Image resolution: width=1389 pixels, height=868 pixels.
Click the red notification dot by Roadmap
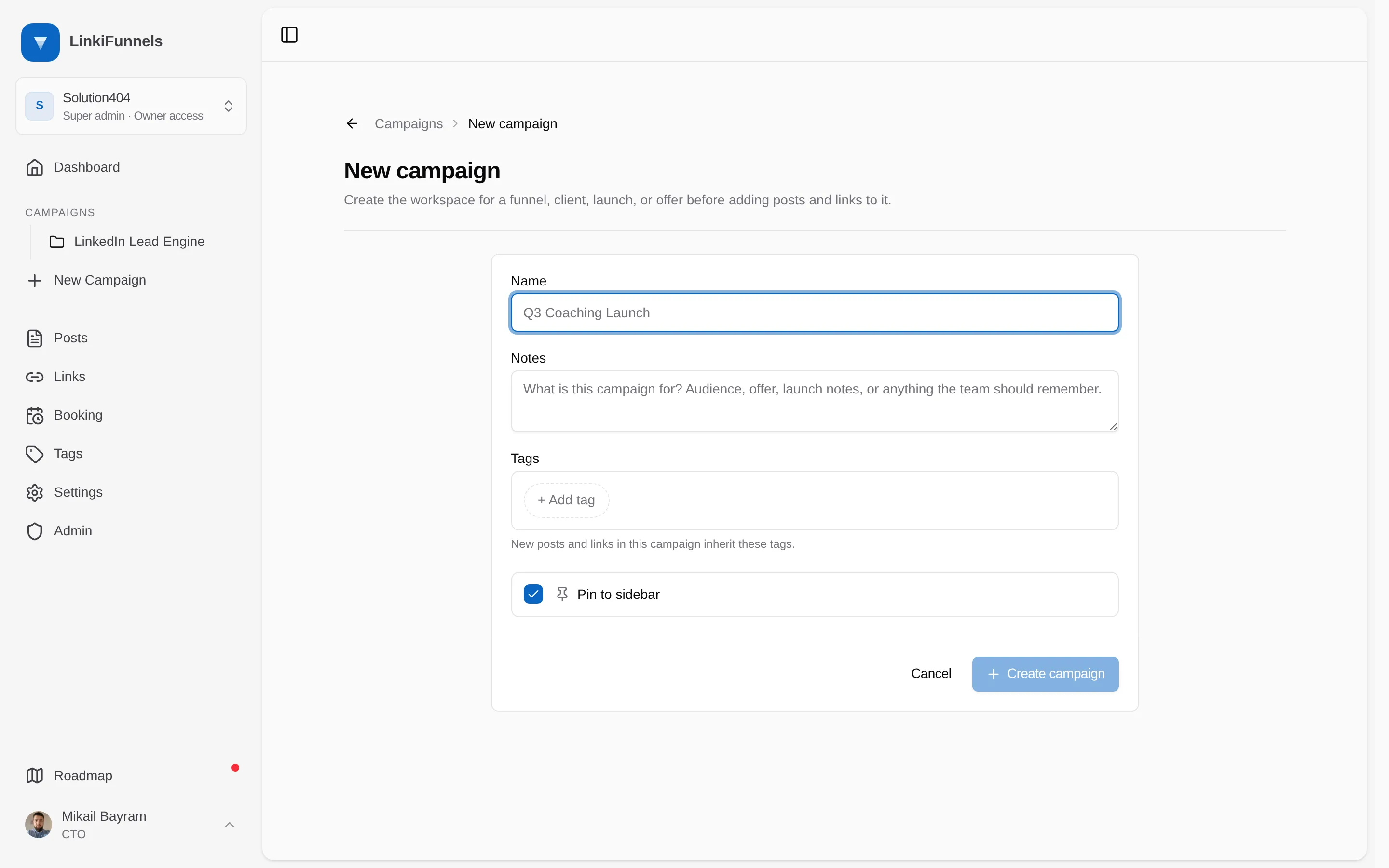point(235,768)
